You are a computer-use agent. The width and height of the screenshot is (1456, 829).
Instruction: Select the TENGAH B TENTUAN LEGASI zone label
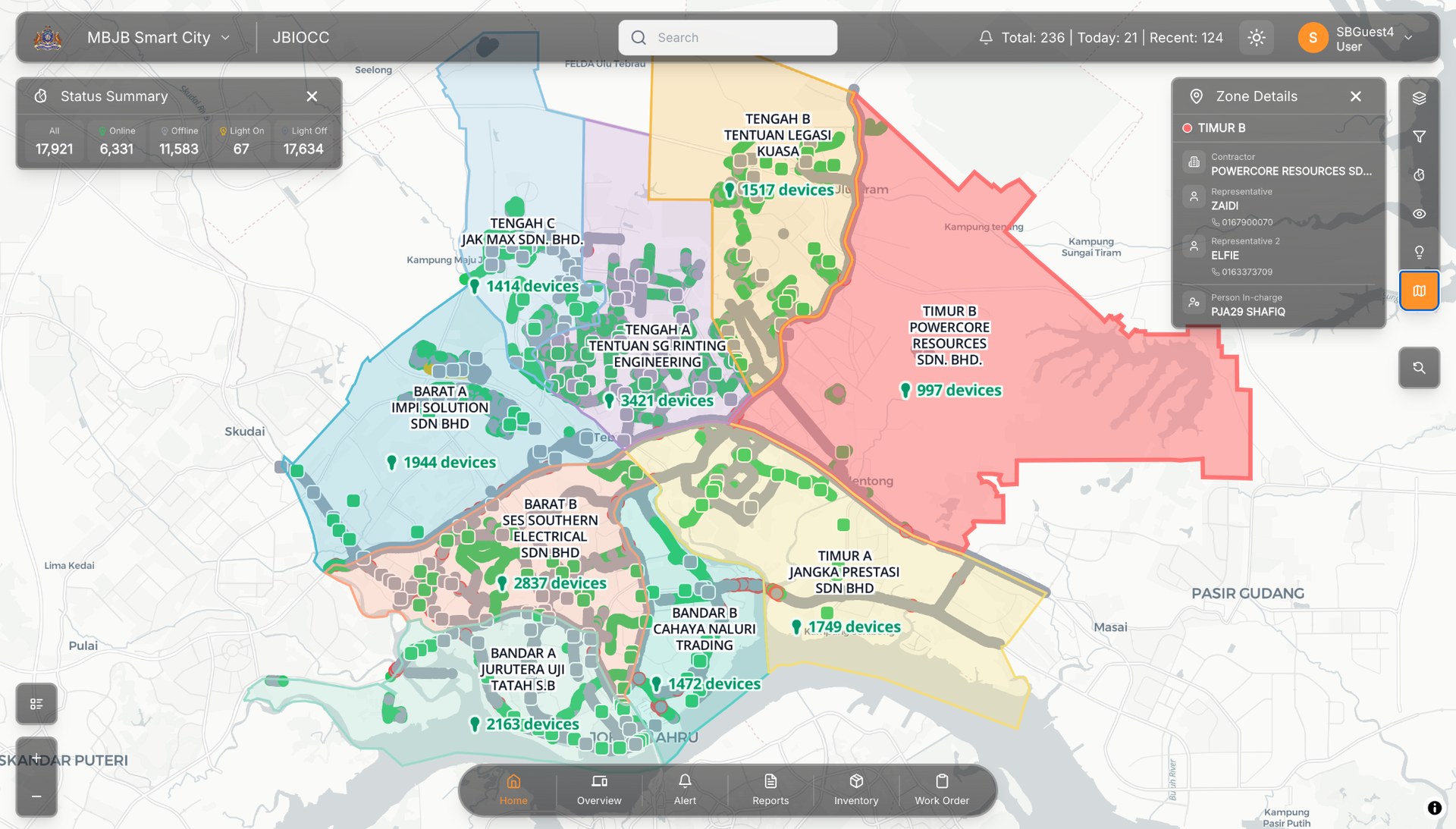coord(777,135)
